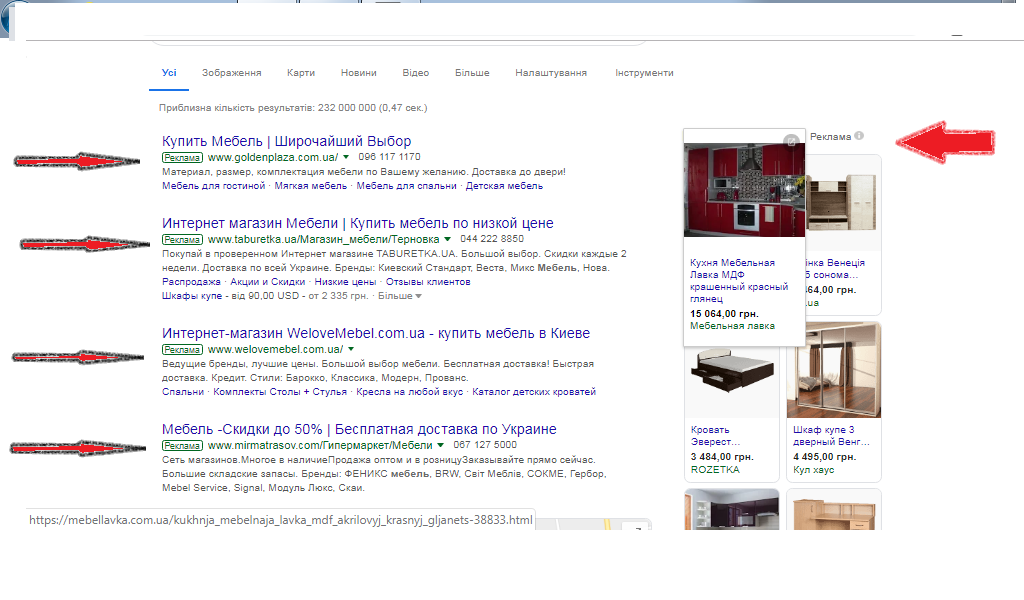The width and height of the screenshot is (1024, 600).
Task: Open the WeloveMebel.com.ua ad headline
Action: click(x=376, y=333)
